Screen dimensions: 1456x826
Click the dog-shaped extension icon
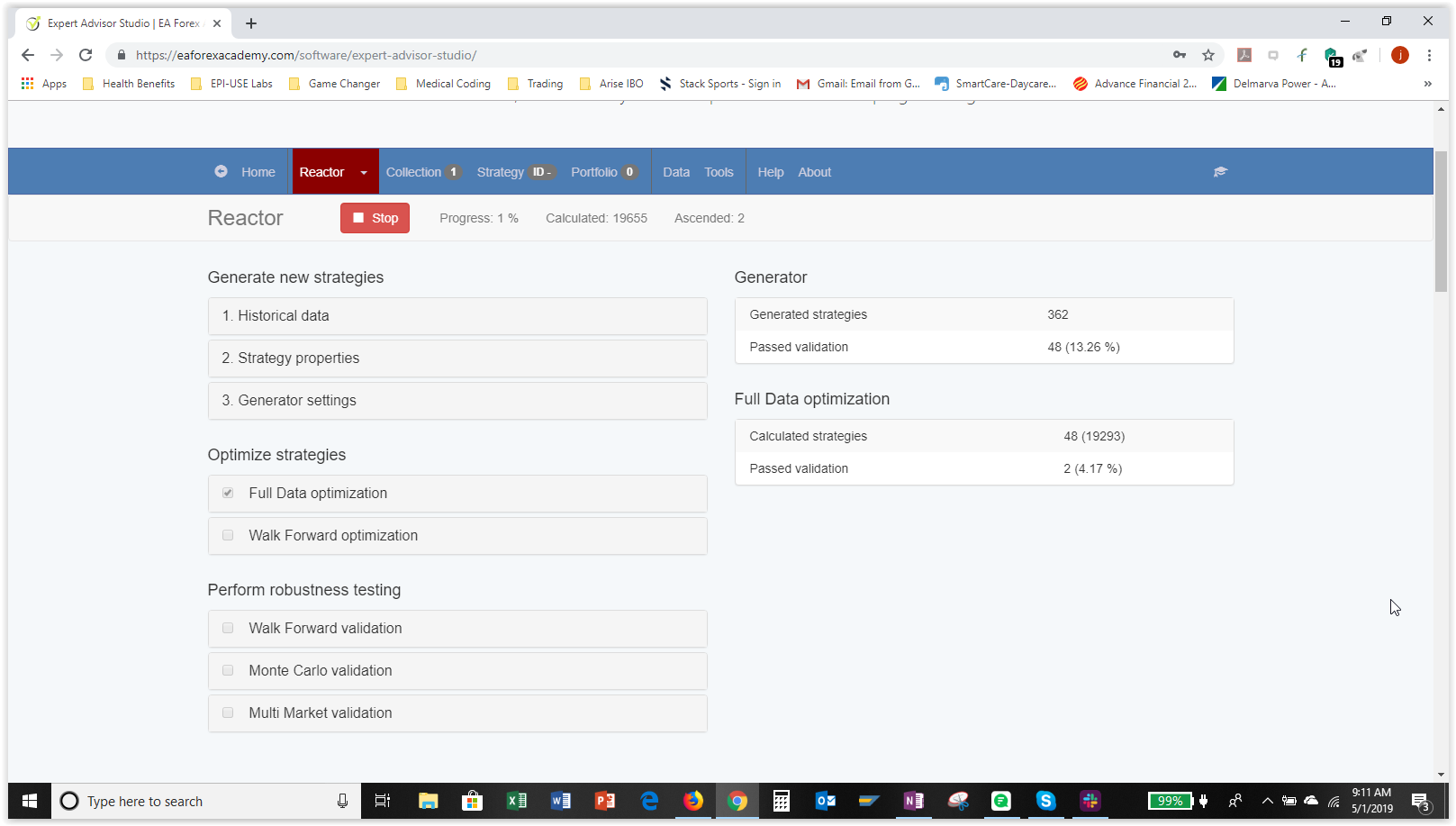click(x=1360, y=55)
